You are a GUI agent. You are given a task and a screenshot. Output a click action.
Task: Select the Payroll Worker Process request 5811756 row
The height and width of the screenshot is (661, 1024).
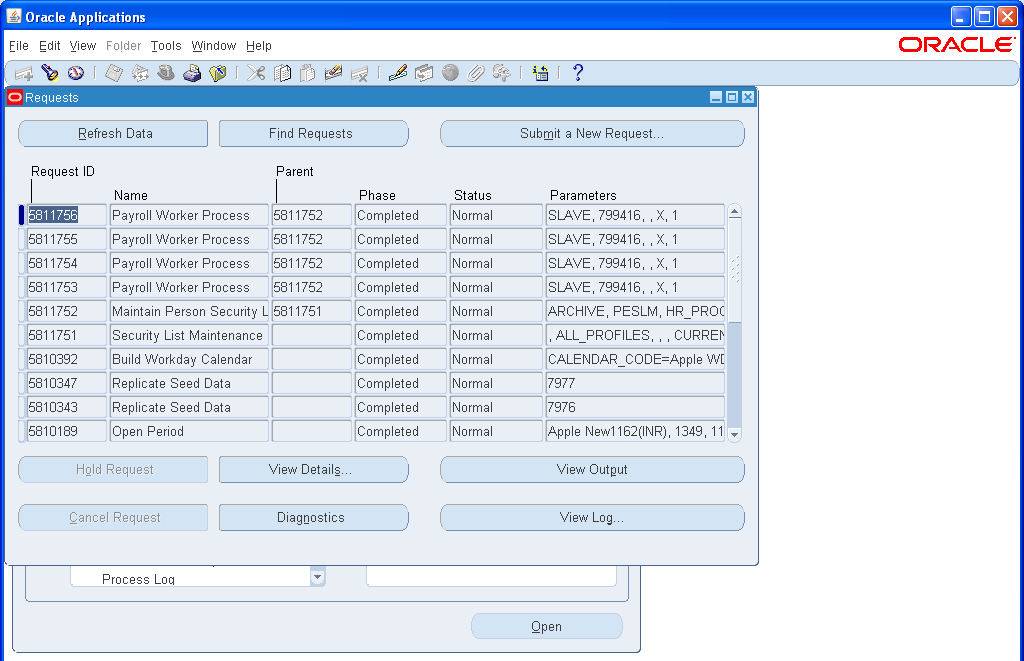tap(188, 215)
